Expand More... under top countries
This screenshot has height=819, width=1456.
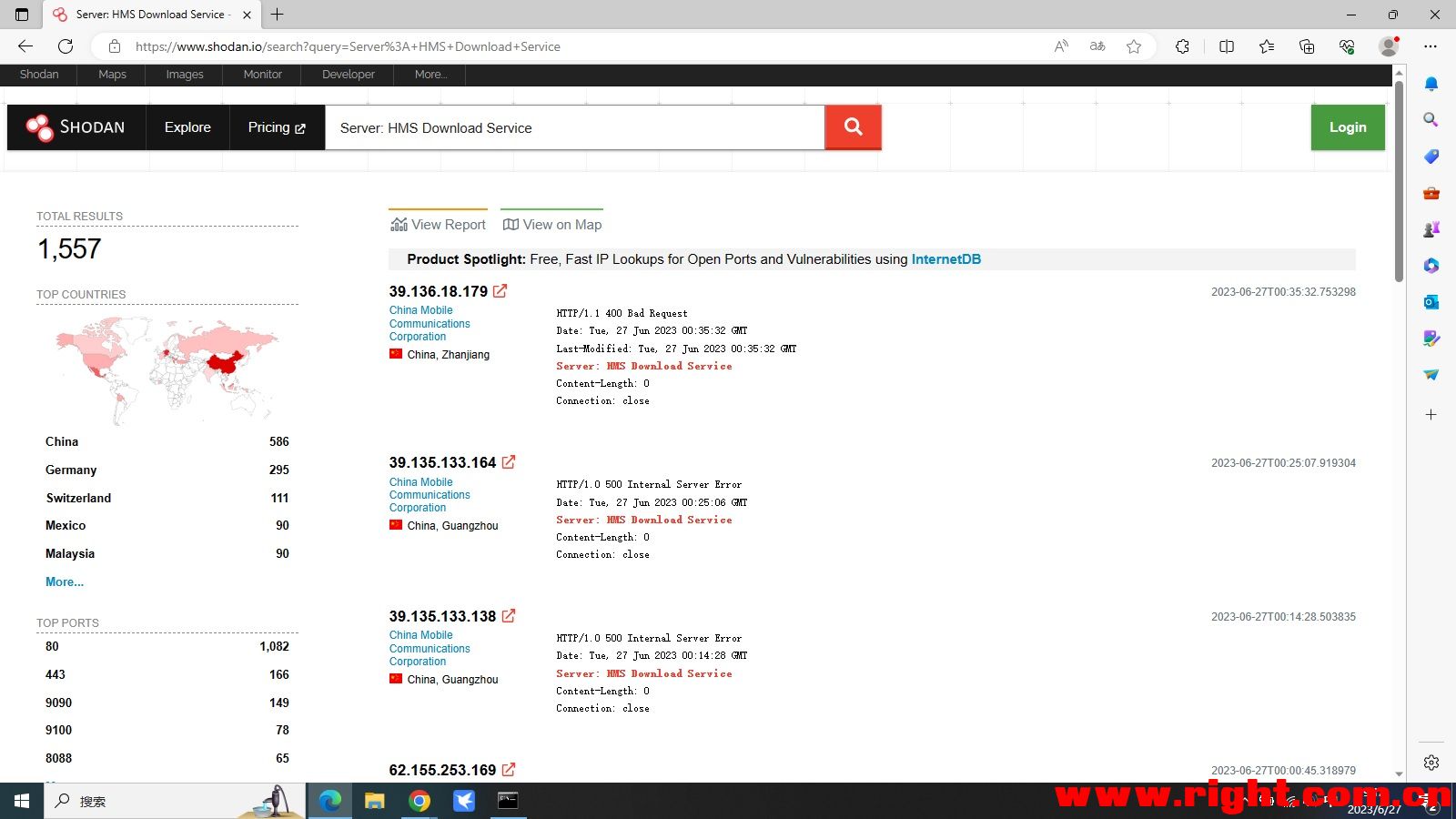click(x=65, y=581)
